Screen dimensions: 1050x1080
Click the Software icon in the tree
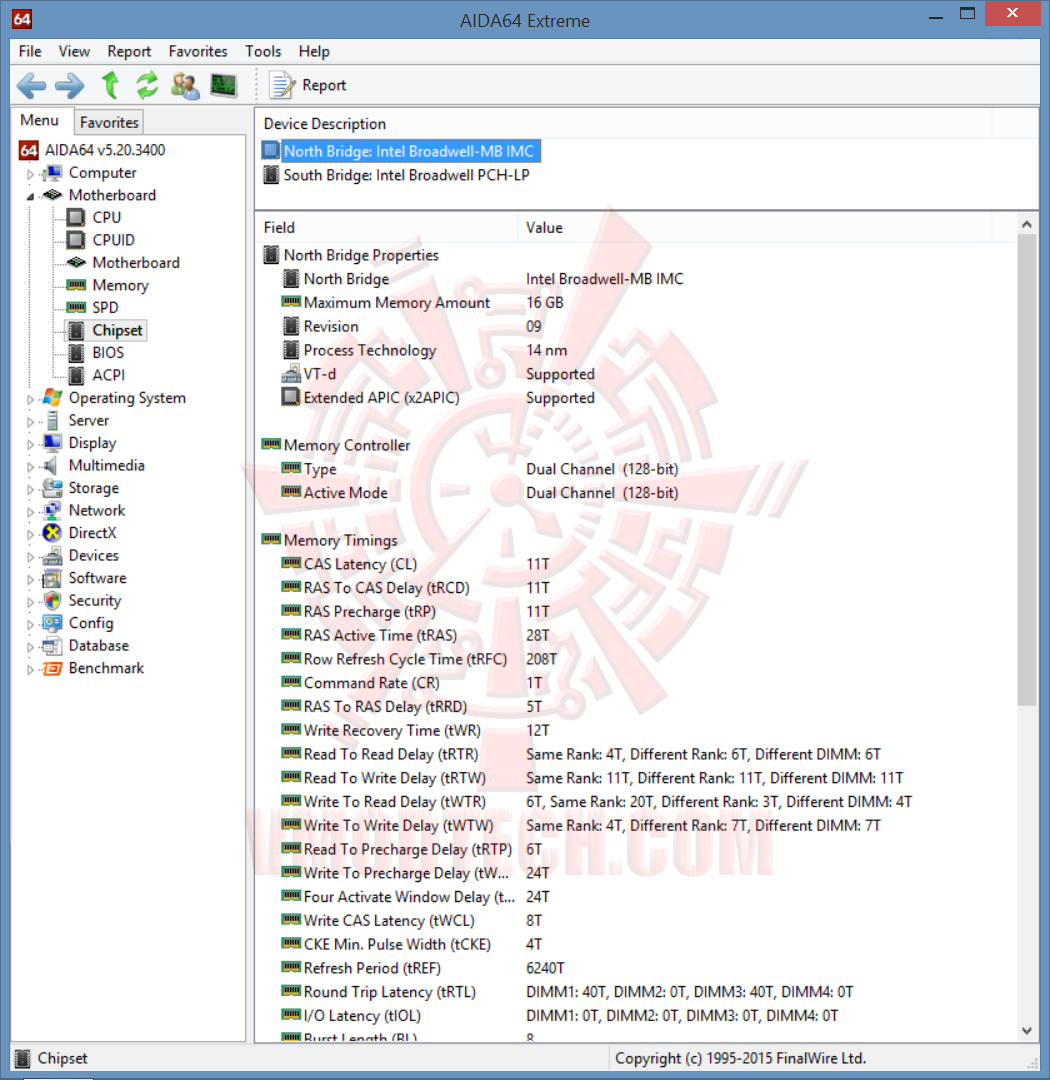click(52, 578)
